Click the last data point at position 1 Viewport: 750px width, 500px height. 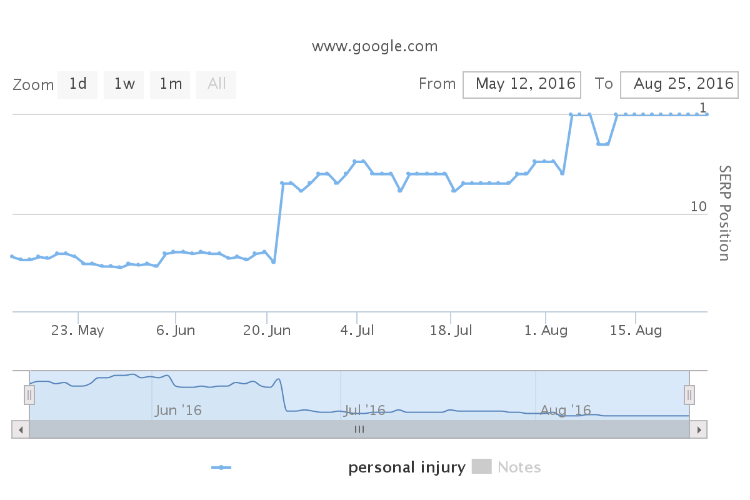click(x=706, y=114)
